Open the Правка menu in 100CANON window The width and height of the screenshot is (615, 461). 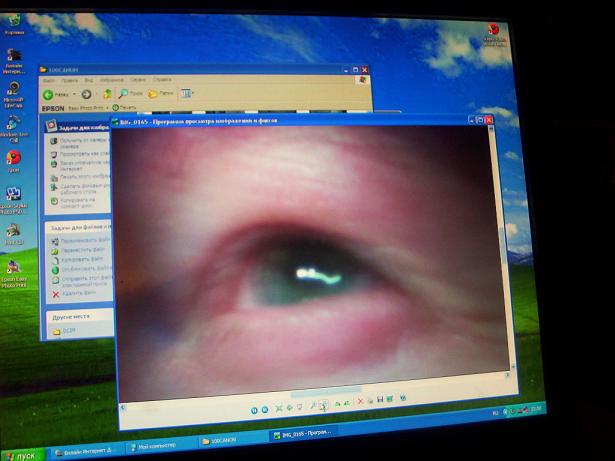[x=69, y=80]
